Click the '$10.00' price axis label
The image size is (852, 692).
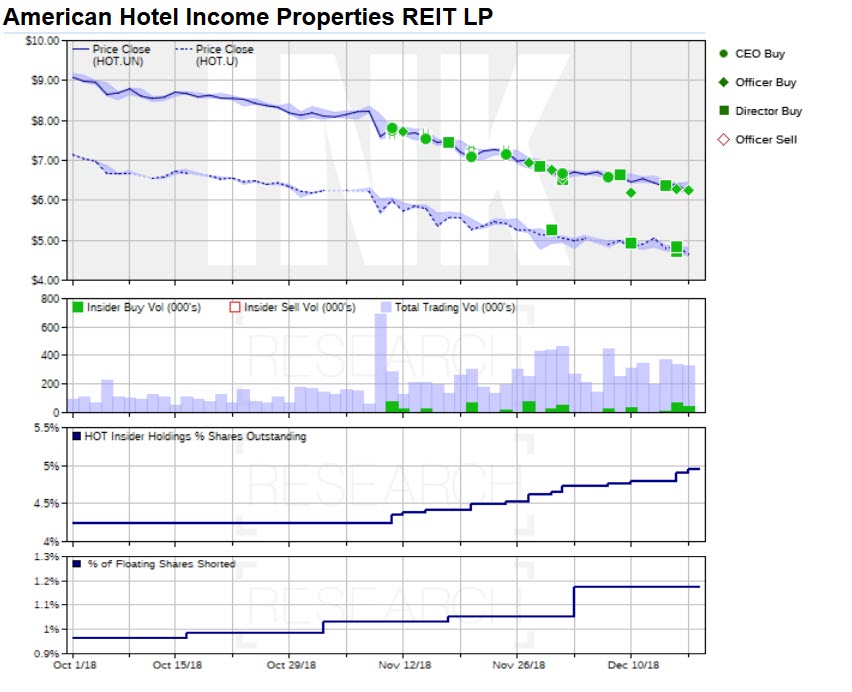coord(42,41)
